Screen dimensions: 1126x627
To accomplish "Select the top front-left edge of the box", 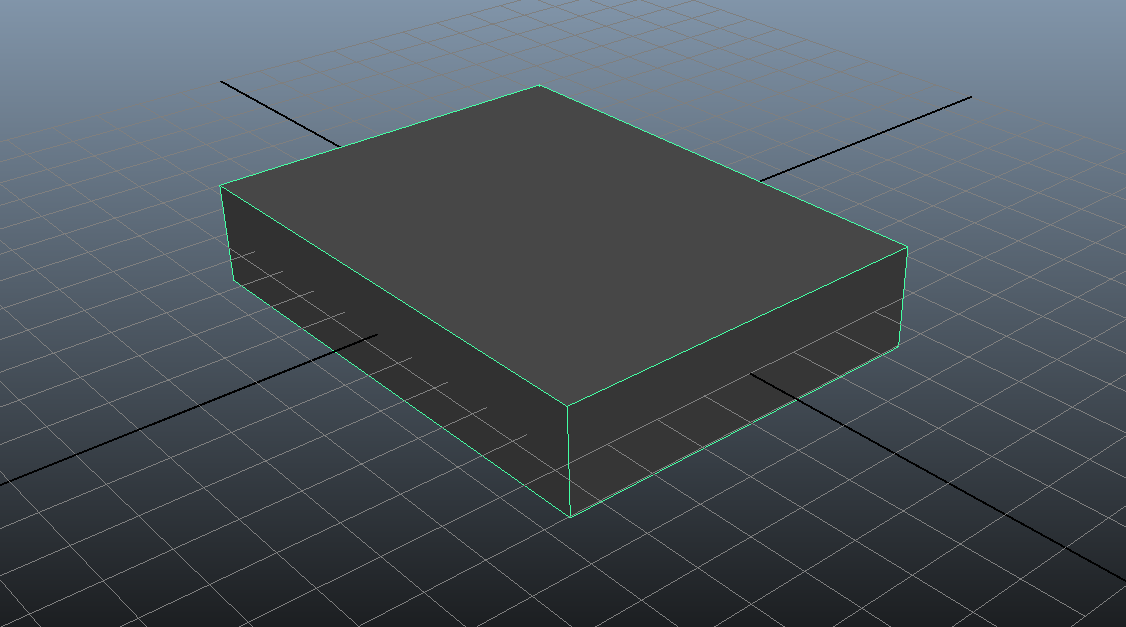I will pyautogui.click(x=394, y=296).
